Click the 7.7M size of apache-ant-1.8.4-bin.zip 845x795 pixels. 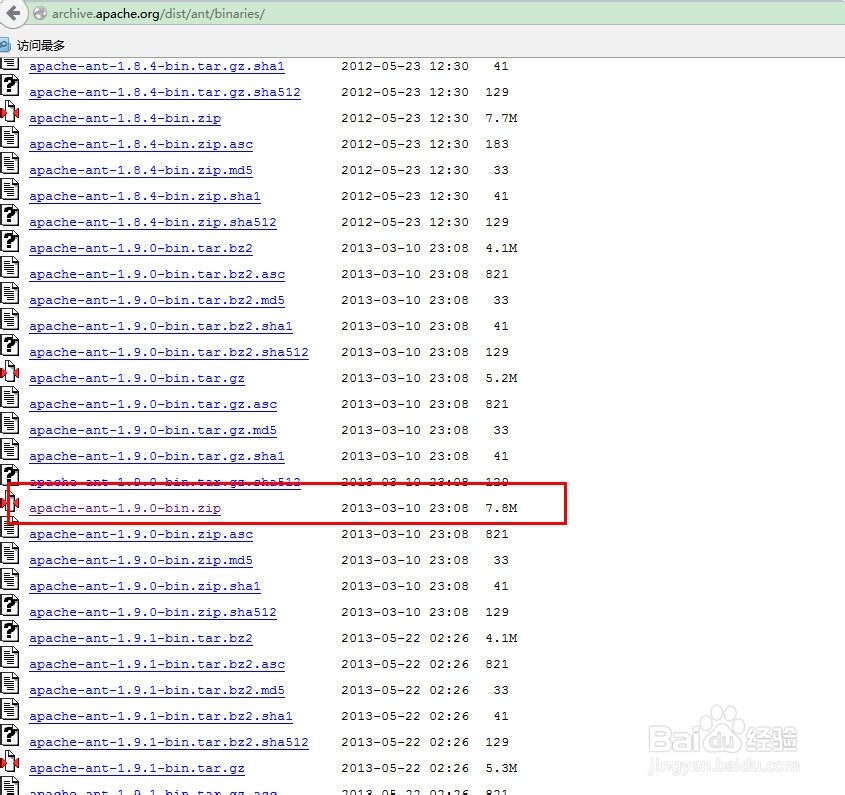click(x=501, y=118)
